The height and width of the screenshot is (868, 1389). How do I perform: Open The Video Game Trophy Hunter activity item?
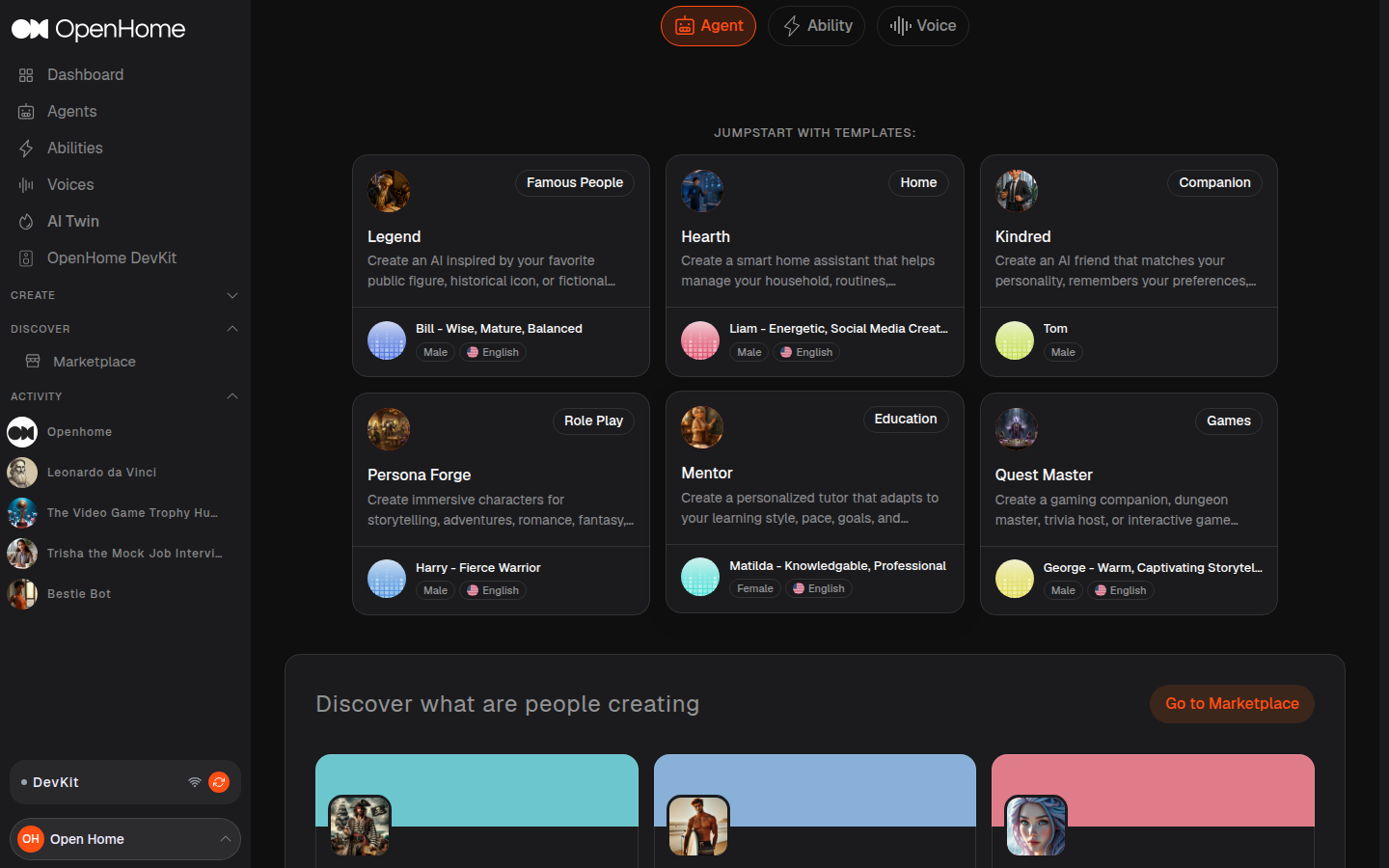[x=132, y=513]
